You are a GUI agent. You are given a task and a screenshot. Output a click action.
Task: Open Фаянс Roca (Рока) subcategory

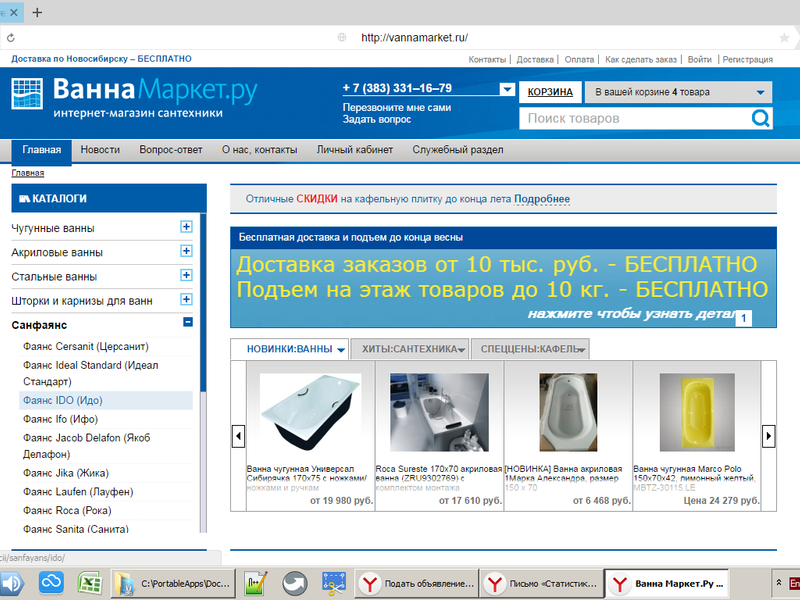(x=67, y=511)
